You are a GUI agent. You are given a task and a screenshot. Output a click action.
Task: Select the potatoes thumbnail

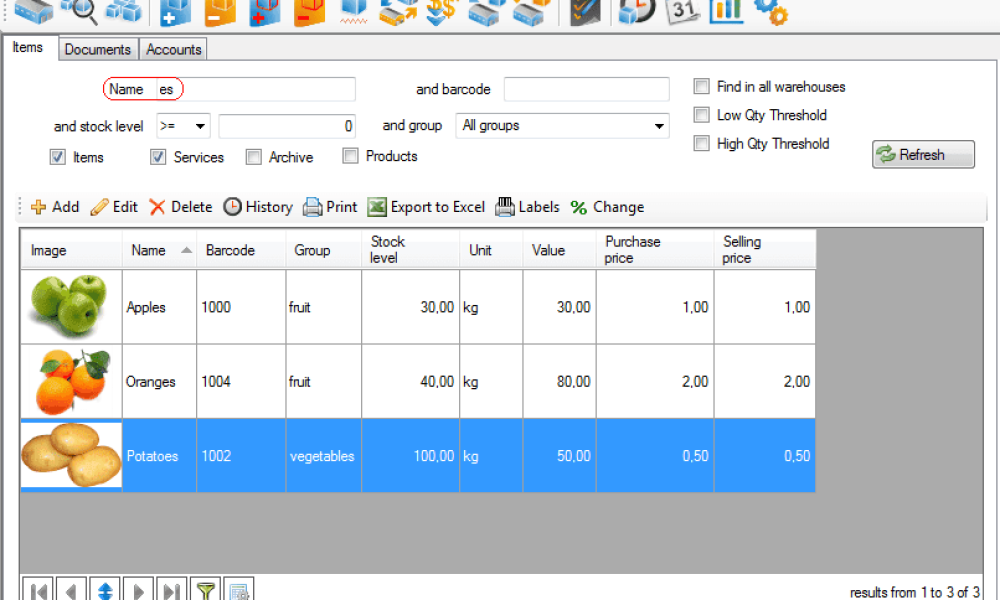click(x=71, y=455)
